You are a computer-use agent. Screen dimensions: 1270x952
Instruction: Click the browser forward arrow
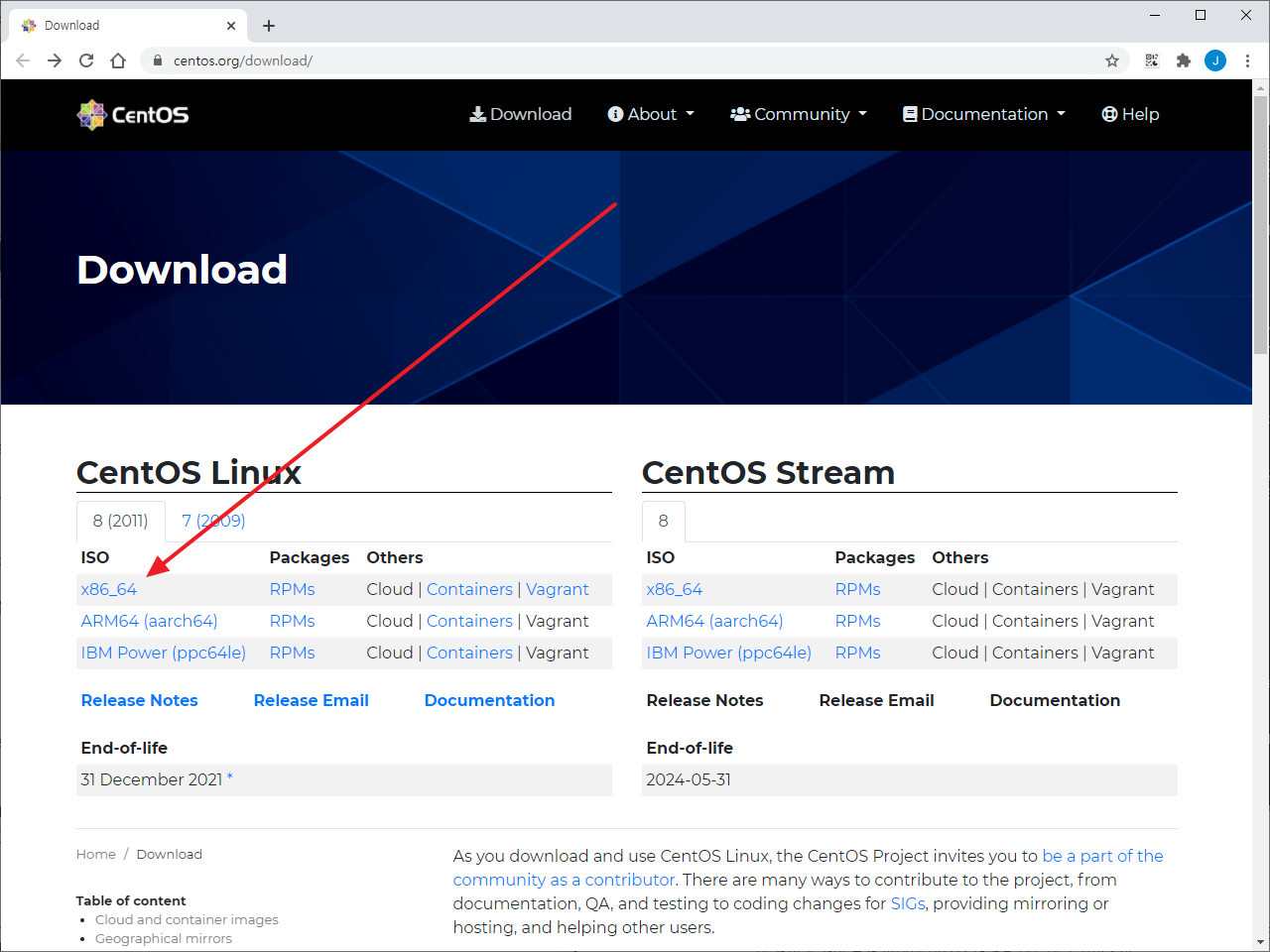click(x=55, y=60)
